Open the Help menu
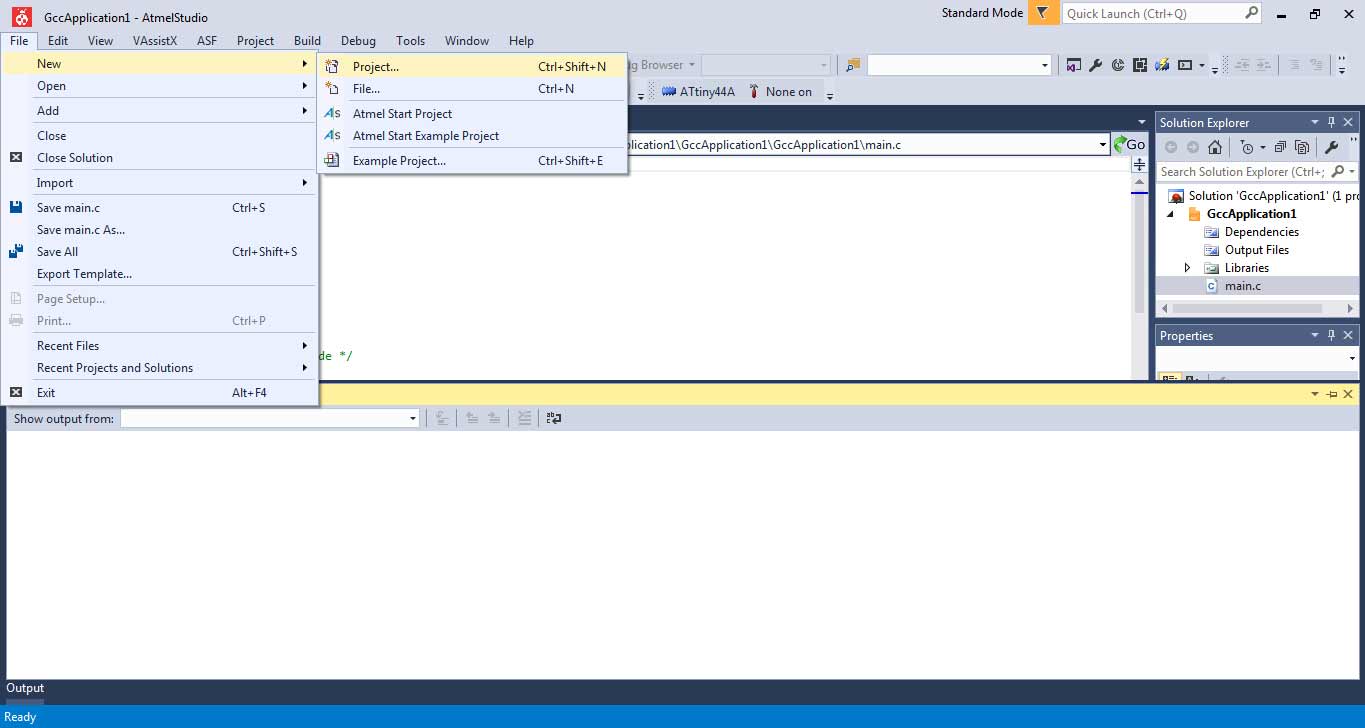1365x728 pixels. [521, 40]
